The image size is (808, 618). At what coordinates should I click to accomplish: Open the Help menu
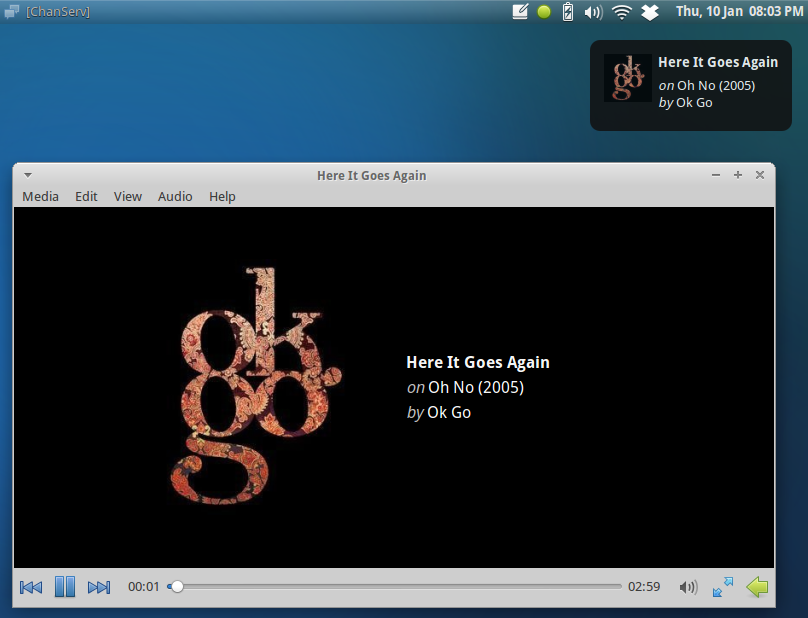(x=222, y=196)
